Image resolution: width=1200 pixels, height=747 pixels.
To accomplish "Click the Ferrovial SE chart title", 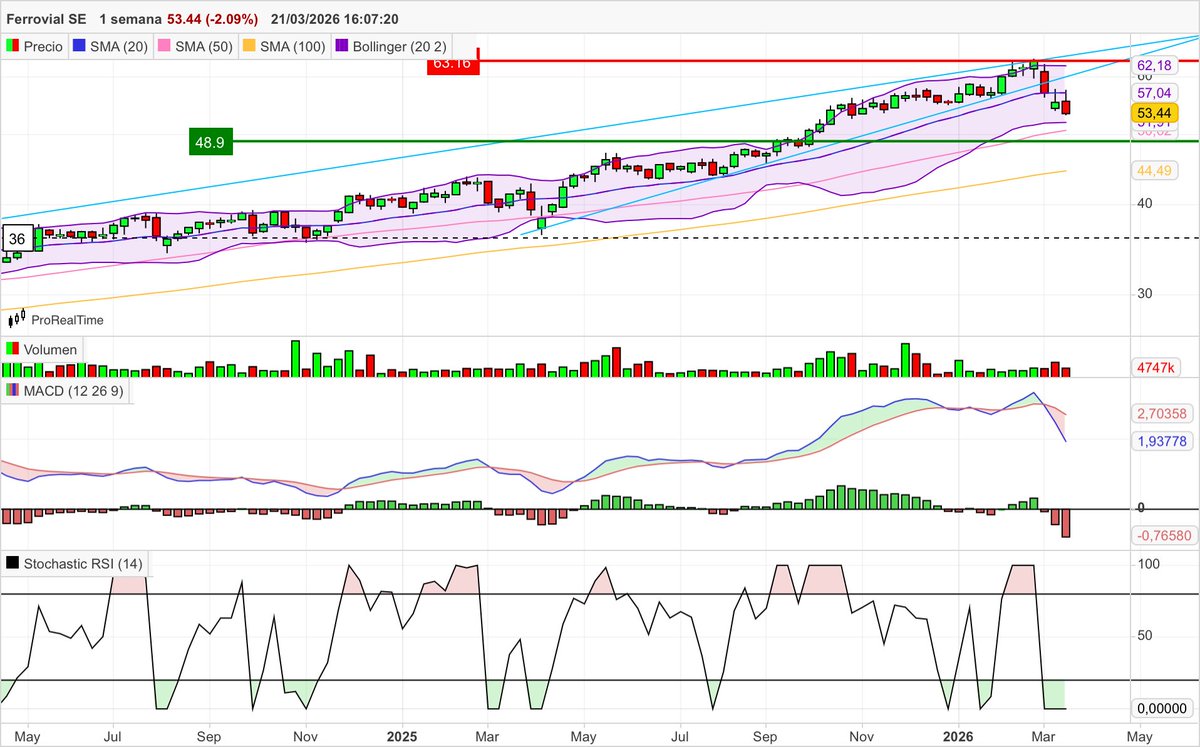I will (x=46, y=19).
